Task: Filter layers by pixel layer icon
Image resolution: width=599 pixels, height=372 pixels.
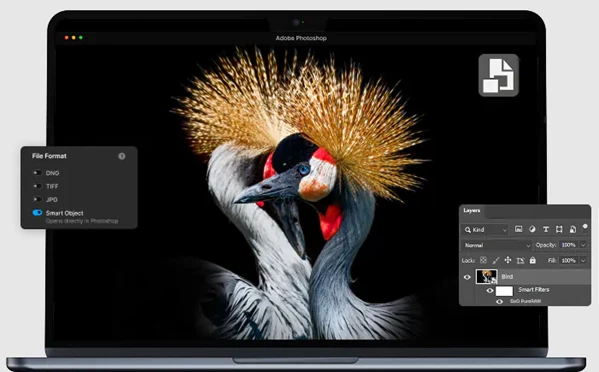Action: tap(518, 229)
